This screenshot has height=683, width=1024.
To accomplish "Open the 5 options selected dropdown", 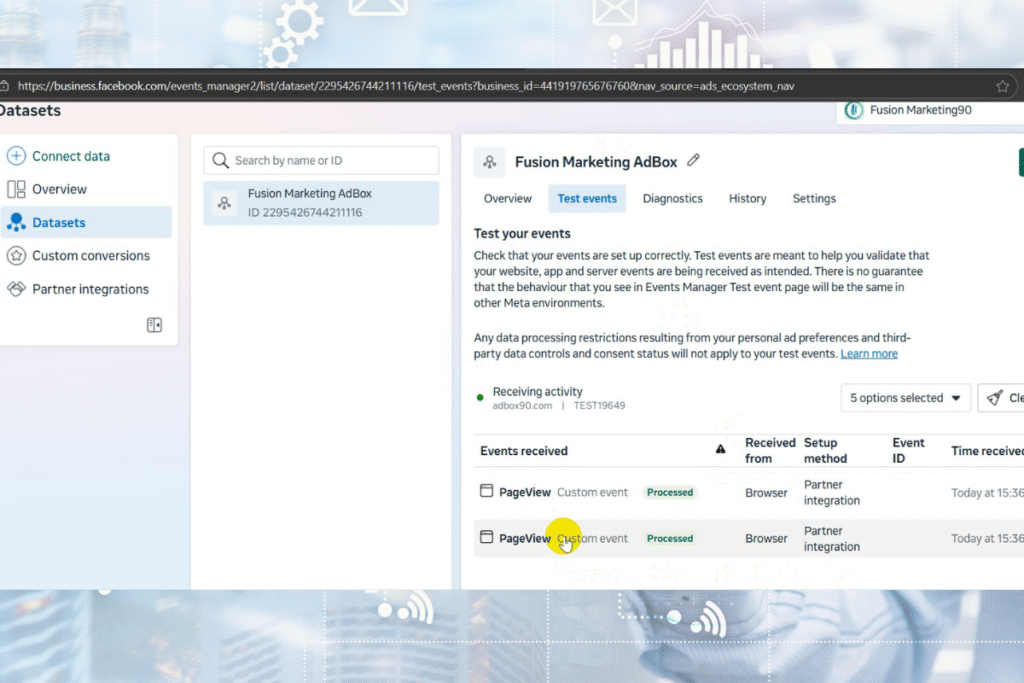I will [905, 397].
